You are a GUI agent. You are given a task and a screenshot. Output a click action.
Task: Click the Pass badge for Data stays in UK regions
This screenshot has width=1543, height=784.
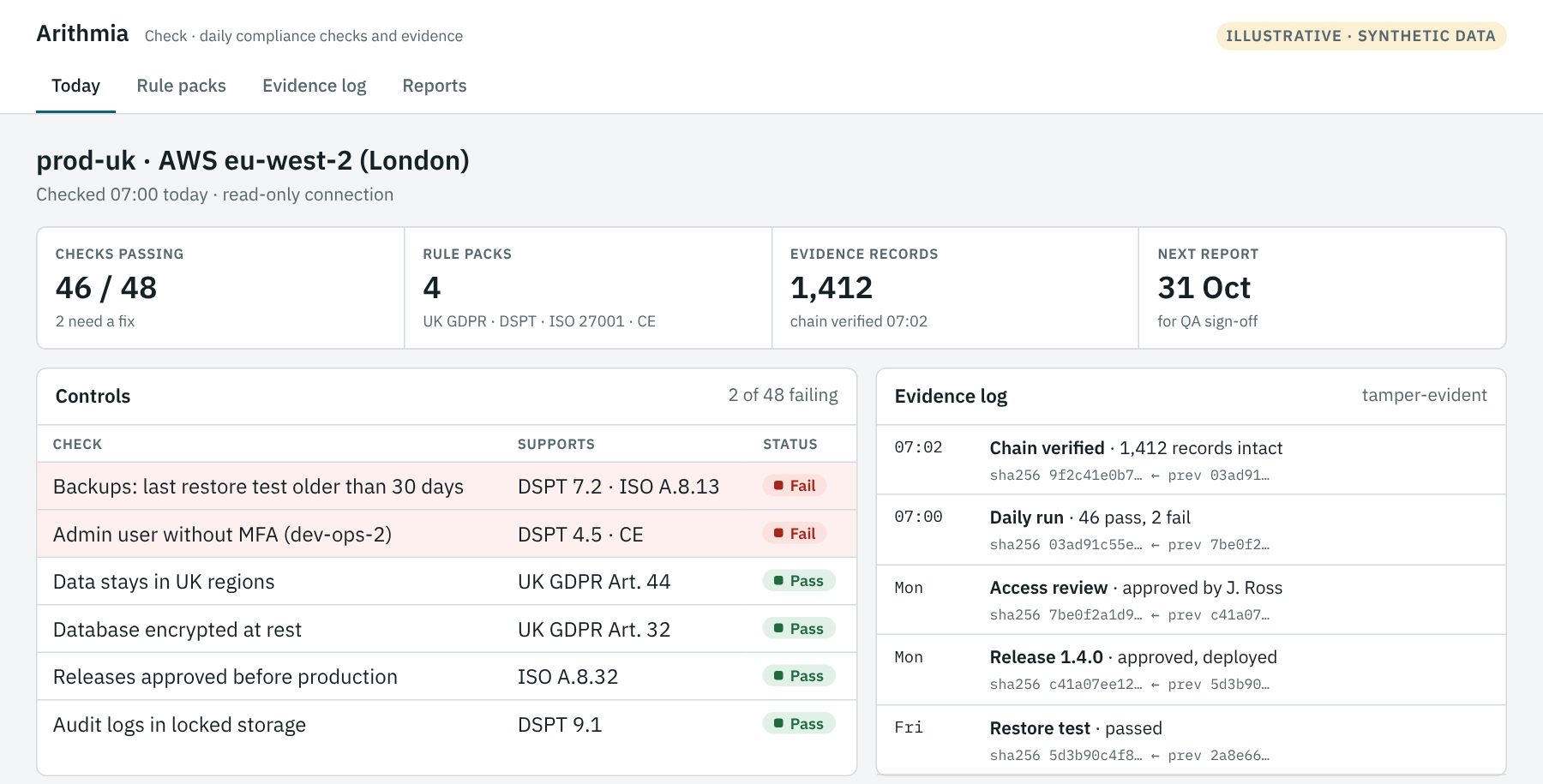pyautogui.click(x=798, y=581)
